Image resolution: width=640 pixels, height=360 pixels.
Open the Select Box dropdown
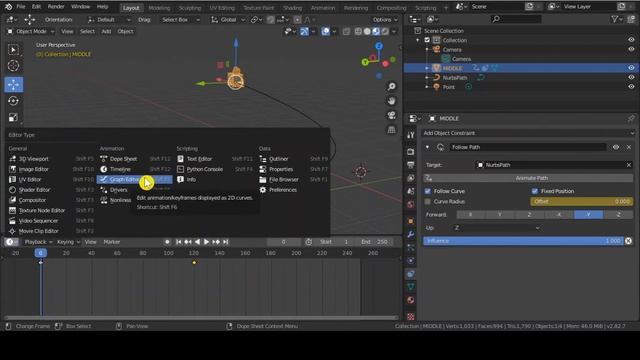(181, 20)
